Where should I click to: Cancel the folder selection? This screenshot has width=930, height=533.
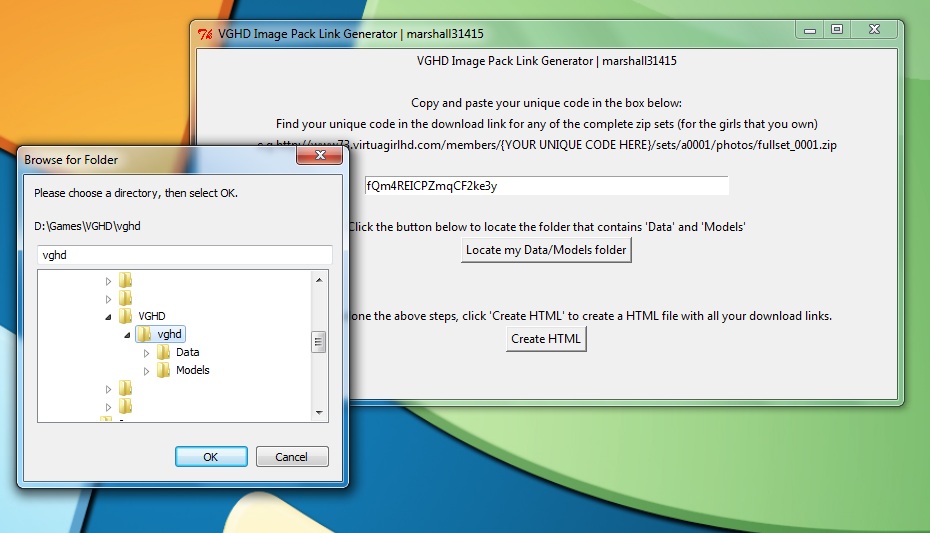292,456
